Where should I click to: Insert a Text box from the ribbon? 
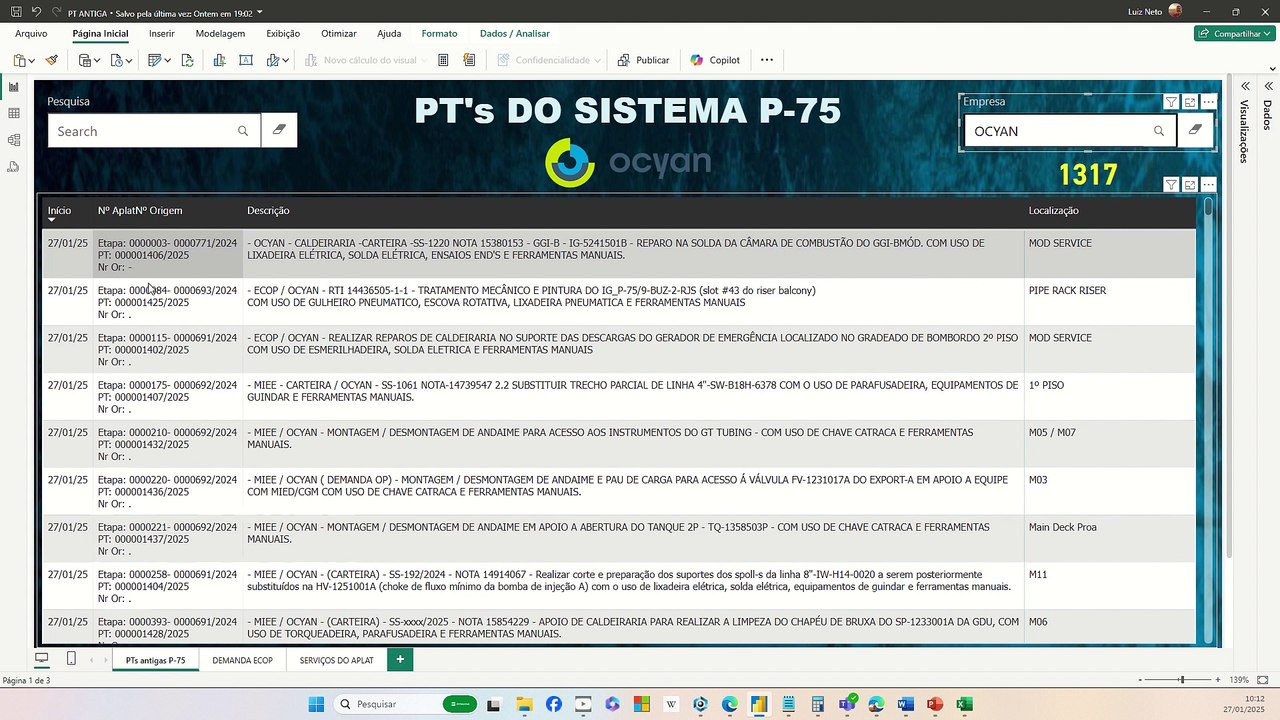click(x=246, y=60)
